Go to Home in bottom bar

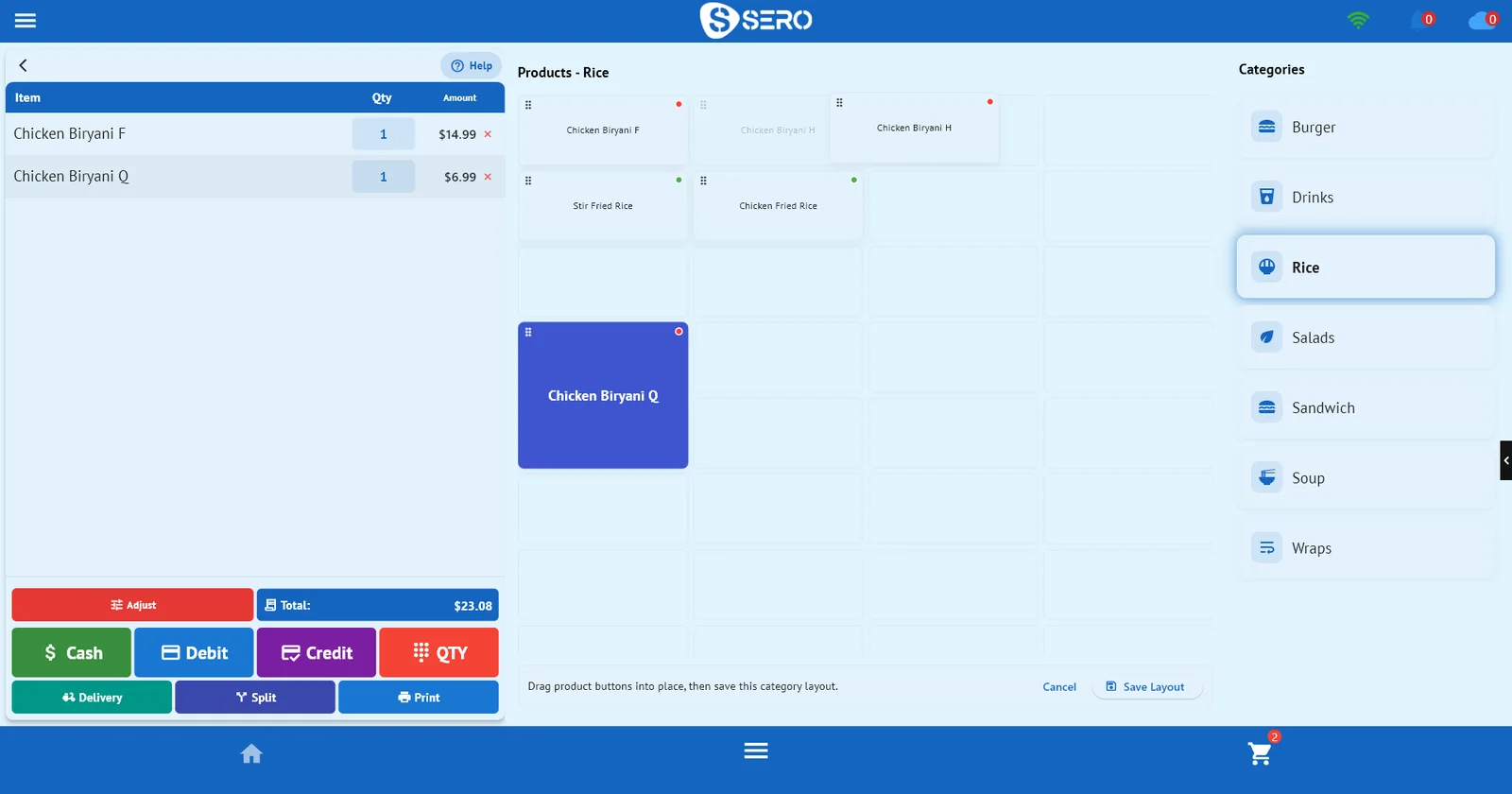coord(251,753)
